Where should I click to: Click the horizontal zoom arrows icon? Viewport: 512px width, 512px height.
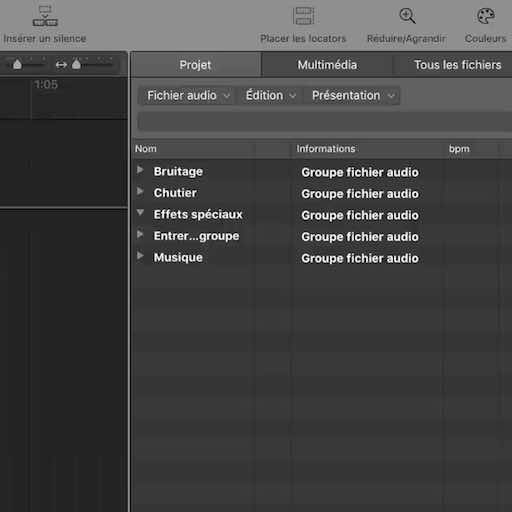pos(61,65)
